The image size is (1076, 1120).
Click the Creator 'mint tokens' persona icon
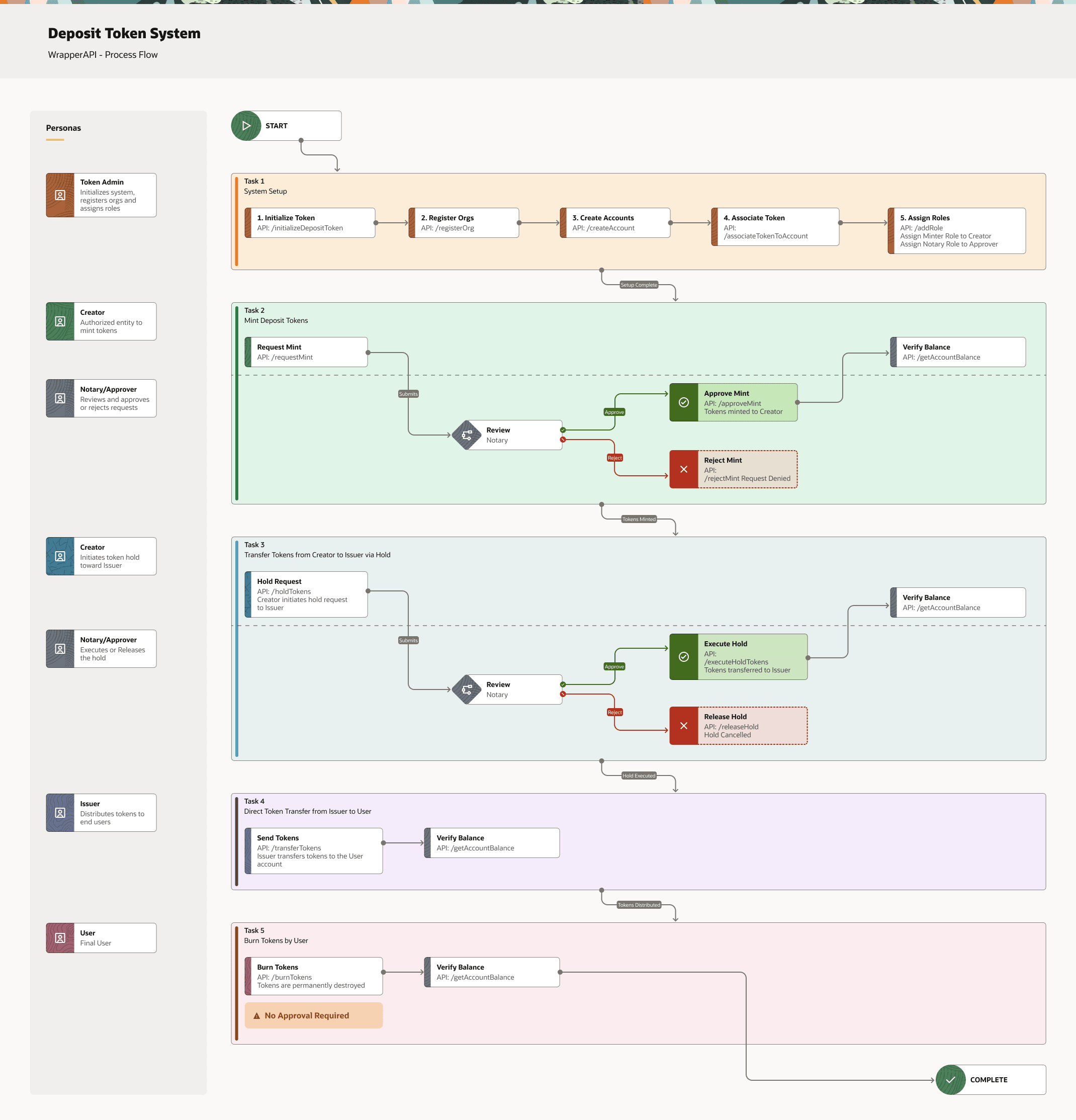tap(60, 322)
